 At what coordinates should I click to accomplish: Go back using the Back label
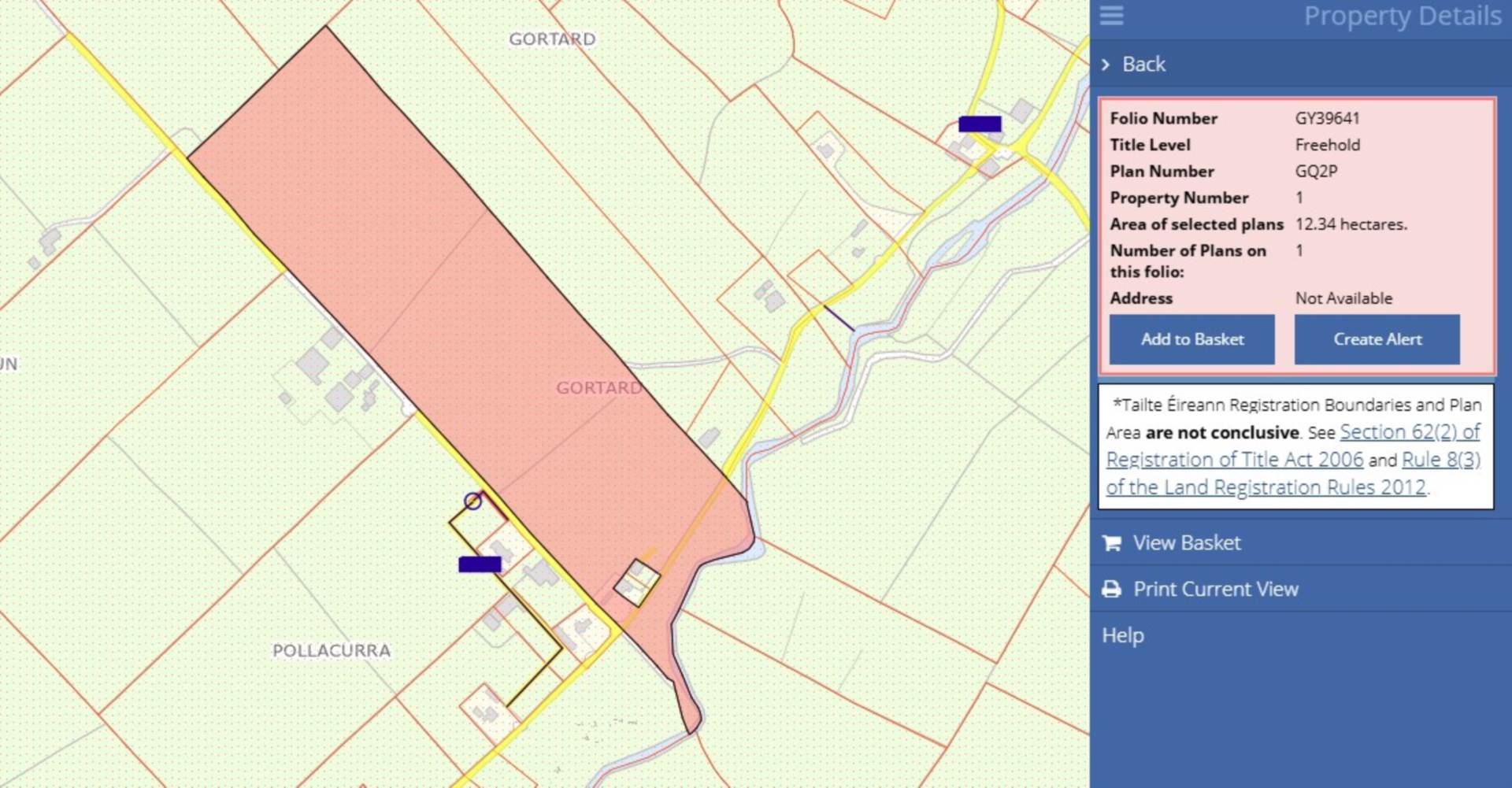[x=1143, y=65]
